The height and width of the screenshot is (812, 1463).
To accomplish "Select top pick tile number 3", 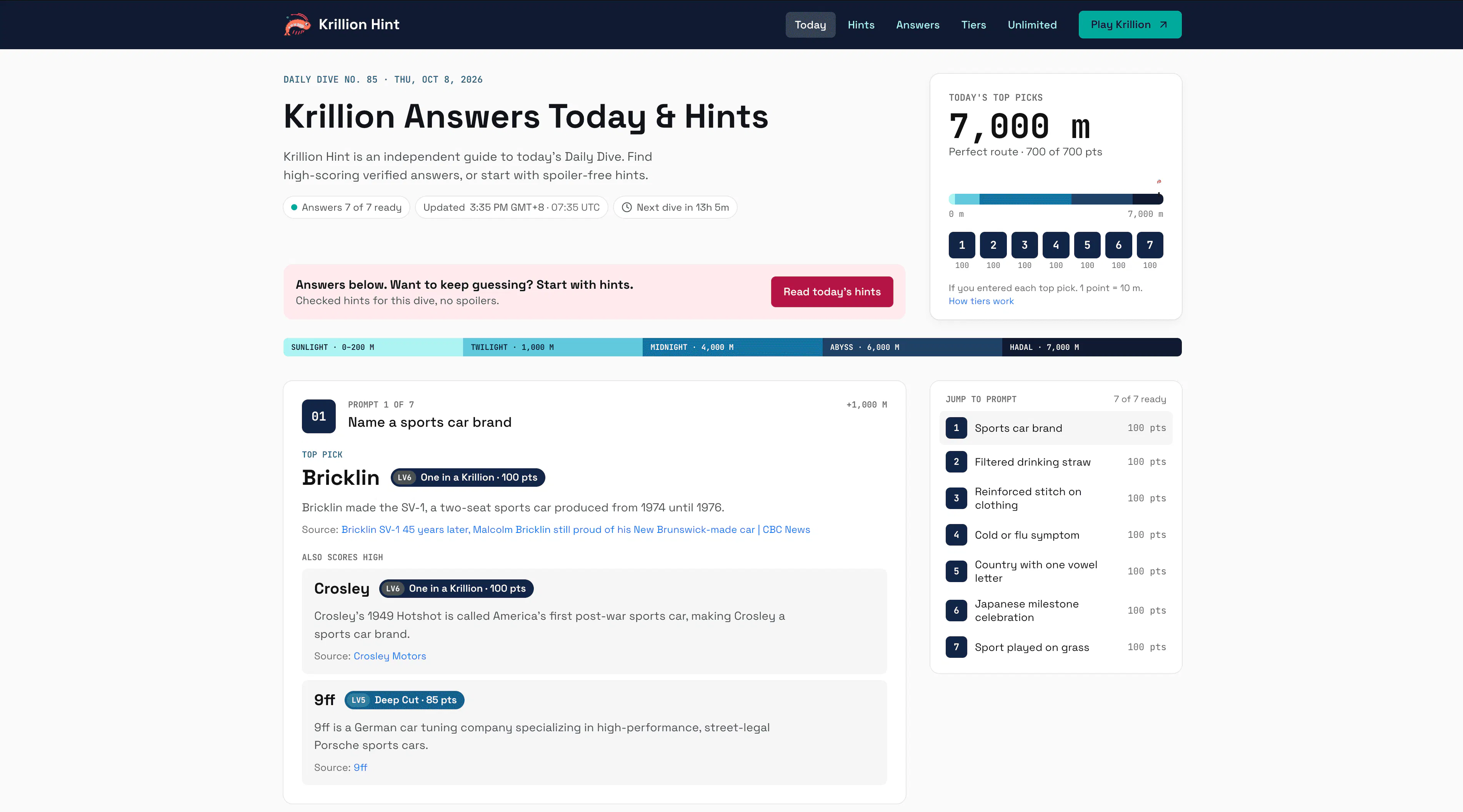I will (1024, 245).
